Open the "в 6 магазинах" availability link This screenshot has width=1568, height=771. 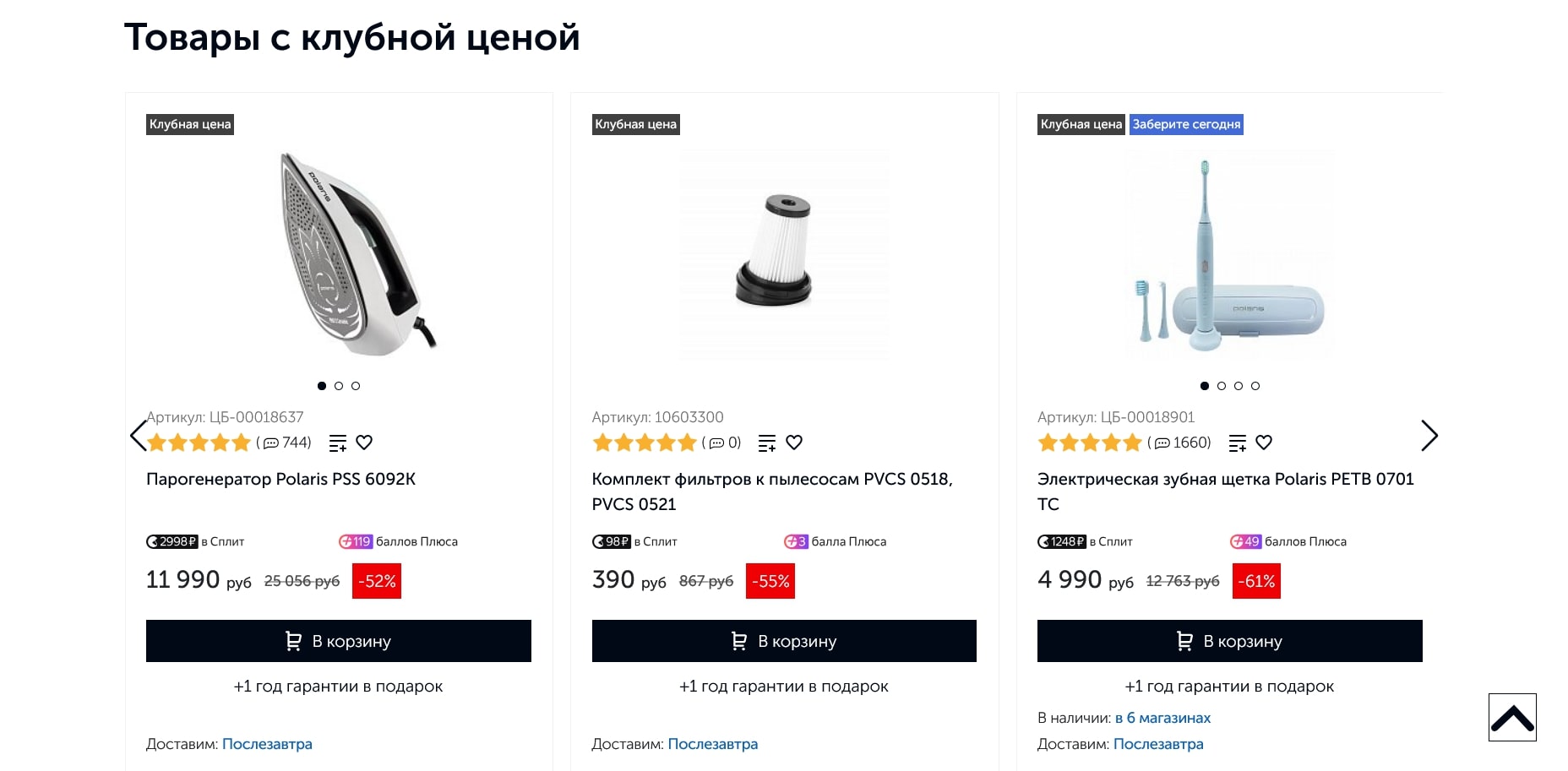[1162, 718]
